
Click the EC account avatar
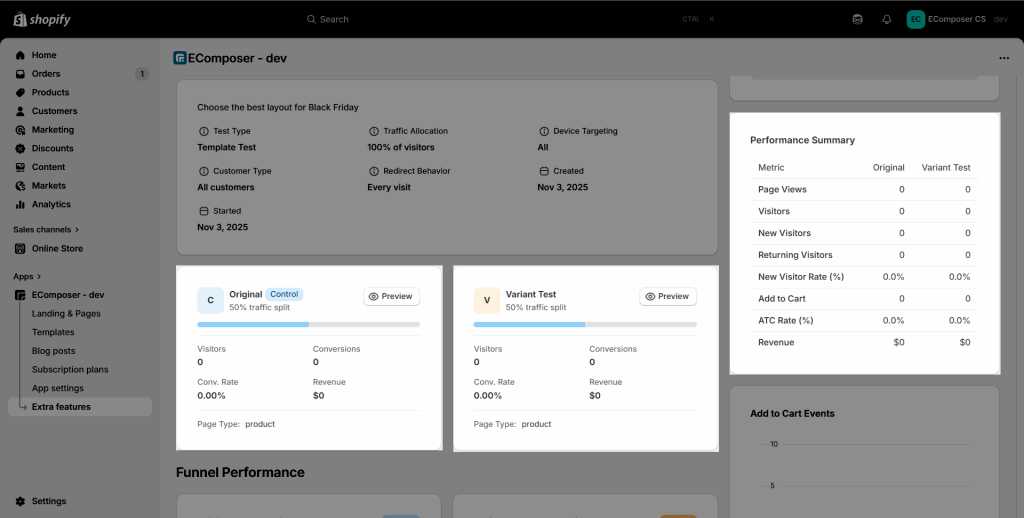pyautogui.click(x=915, y=19)
